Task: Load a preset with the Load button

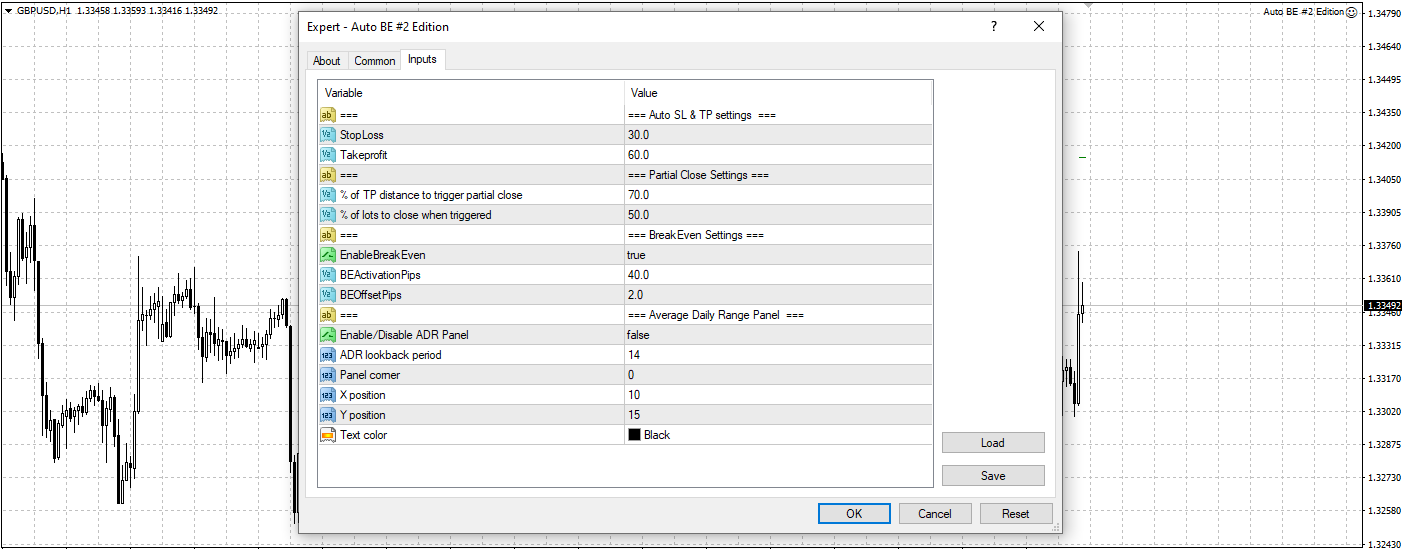Action: 993,443
